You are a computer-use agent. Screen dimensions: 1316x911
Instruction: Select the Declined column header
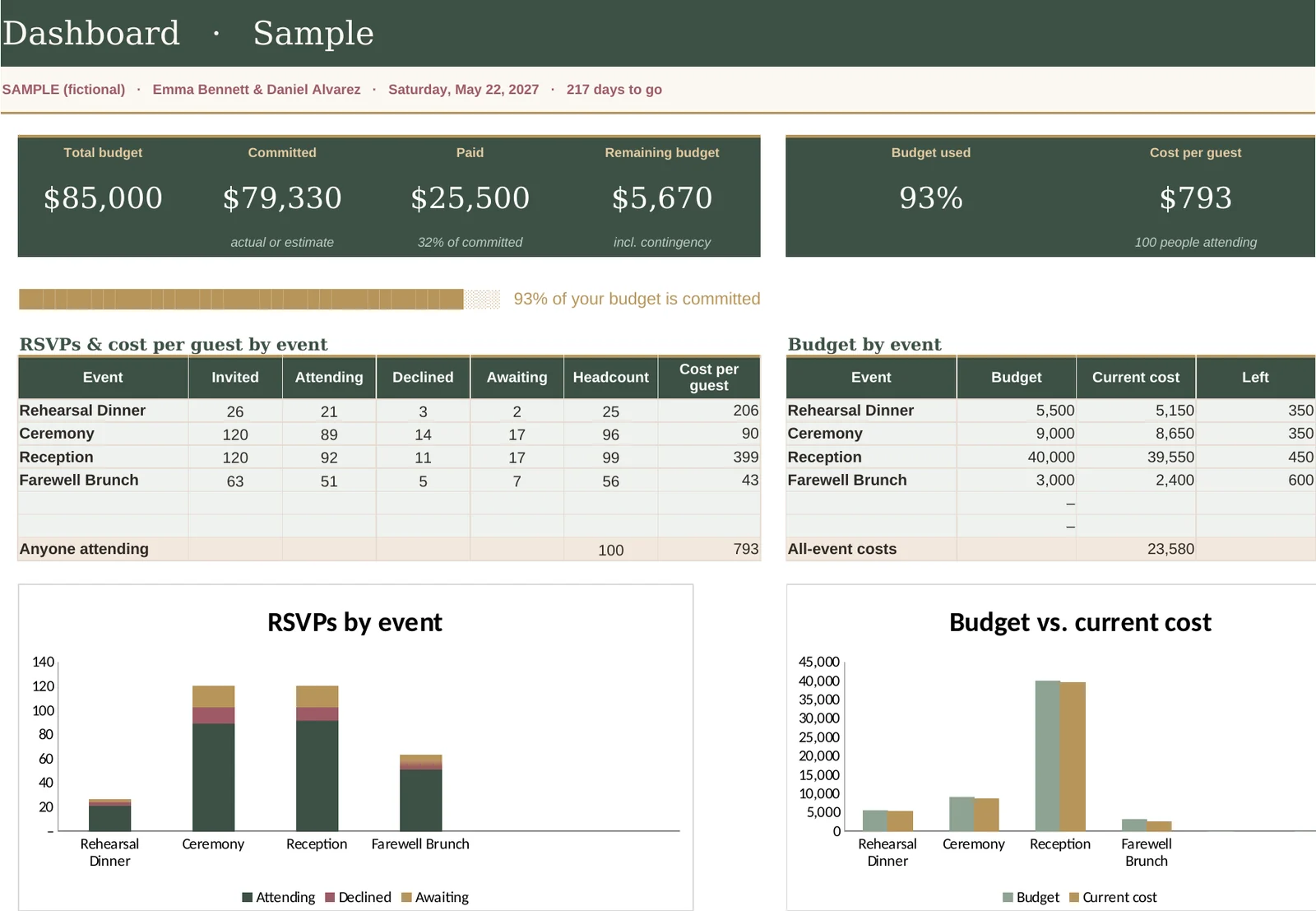pyautogui.click(x=423, y=377)
